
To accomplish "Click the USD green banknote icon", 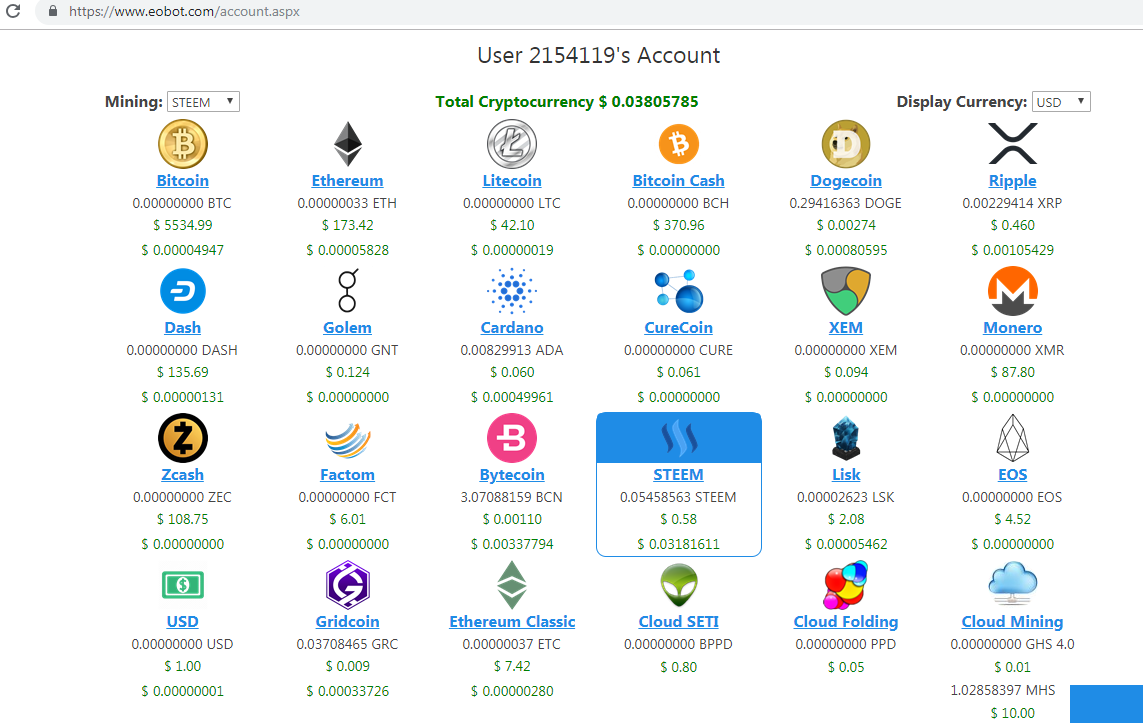I will click(183, 585).
